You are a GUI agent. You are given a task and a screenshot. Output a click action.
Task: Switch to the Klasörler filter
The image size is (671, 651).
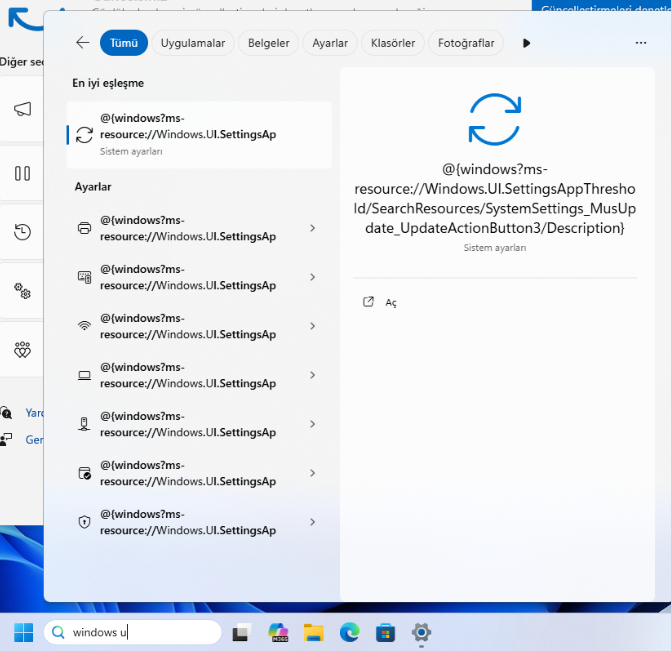(393, 43)
